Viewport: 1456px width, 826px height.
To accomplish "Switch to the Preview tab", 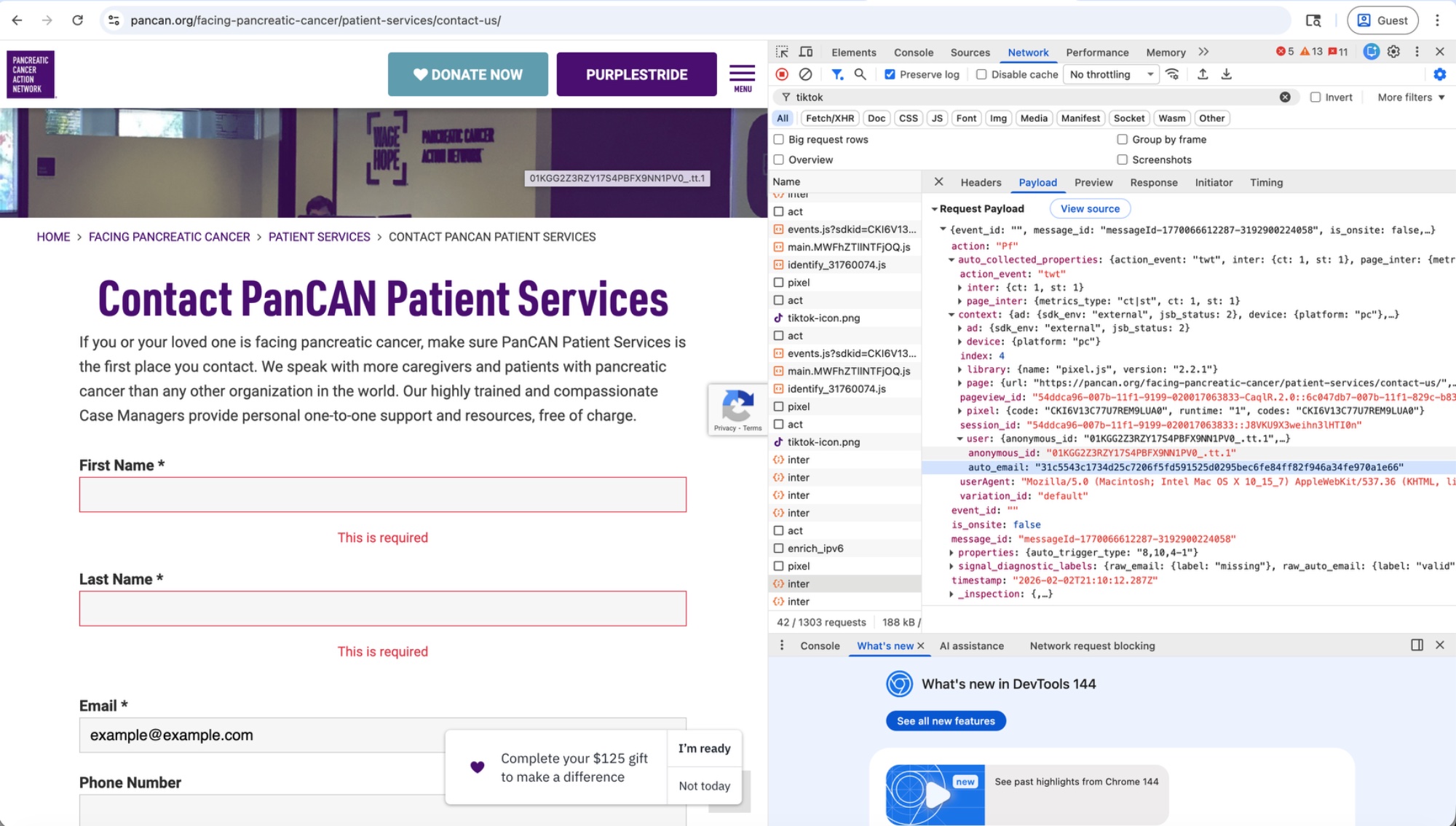I will tap(1093, 182).
